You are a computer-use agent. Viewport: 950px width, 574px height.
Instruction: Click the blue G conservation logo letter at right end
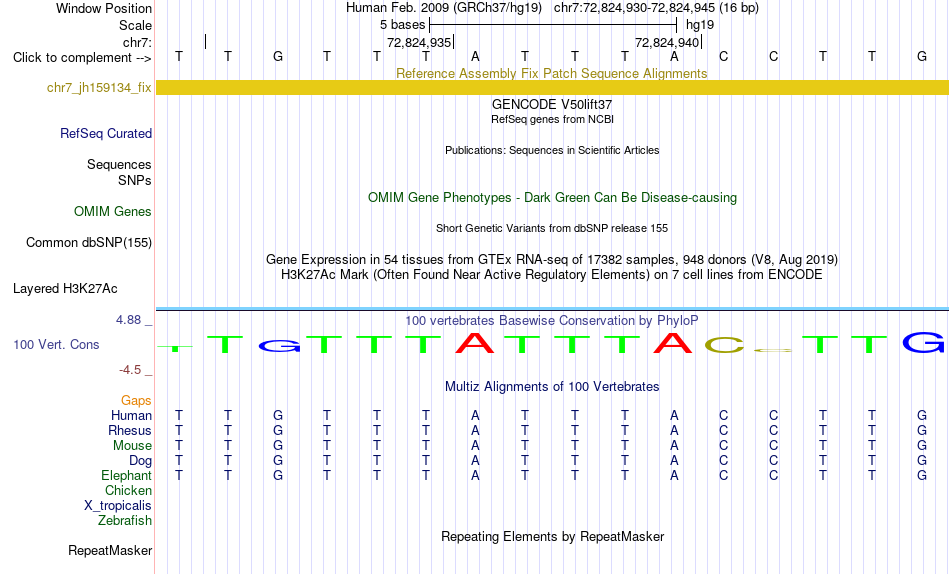pos(923,343)
